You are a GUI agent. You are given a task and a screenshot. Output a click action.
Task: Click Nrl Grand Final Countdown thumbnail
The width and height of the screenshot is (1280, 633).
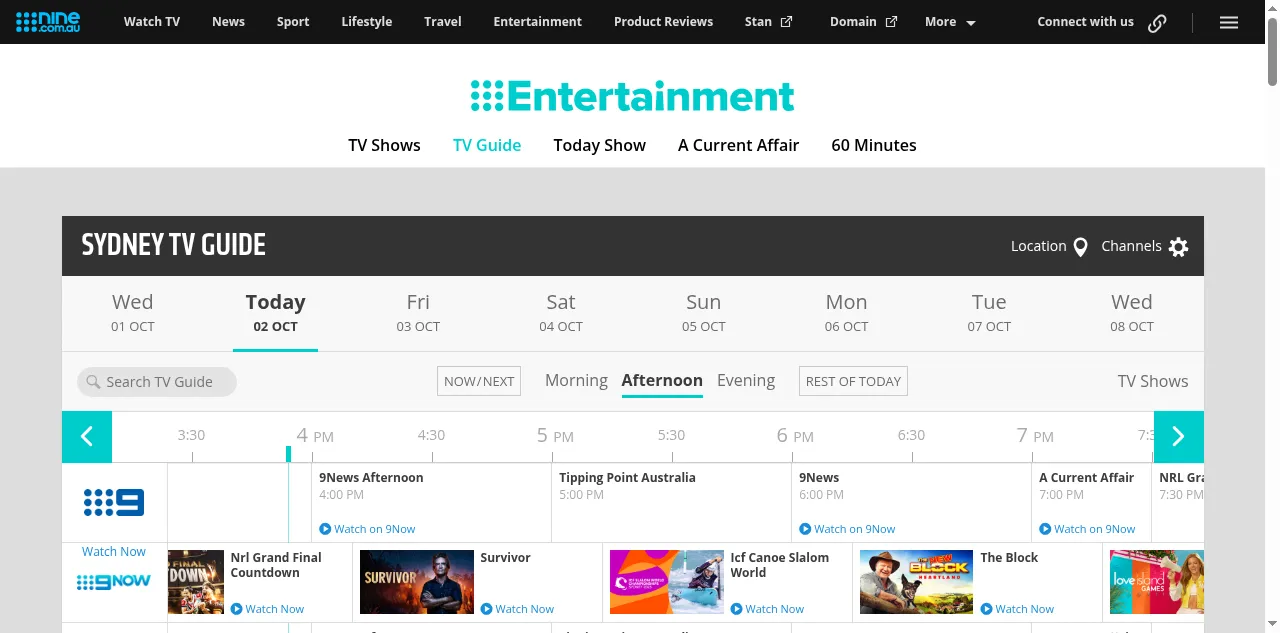[x=196, y=582]
